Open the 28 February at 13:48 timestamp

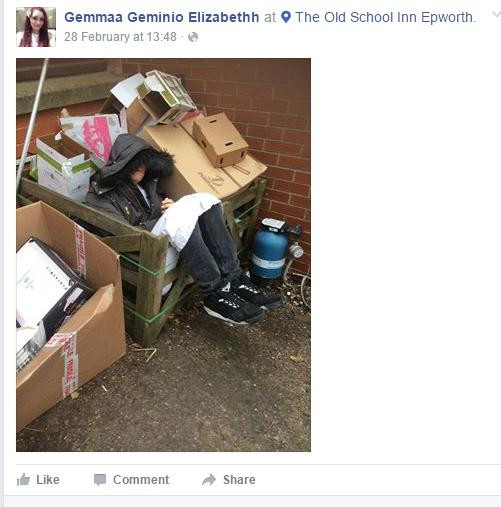coord(120,37)
